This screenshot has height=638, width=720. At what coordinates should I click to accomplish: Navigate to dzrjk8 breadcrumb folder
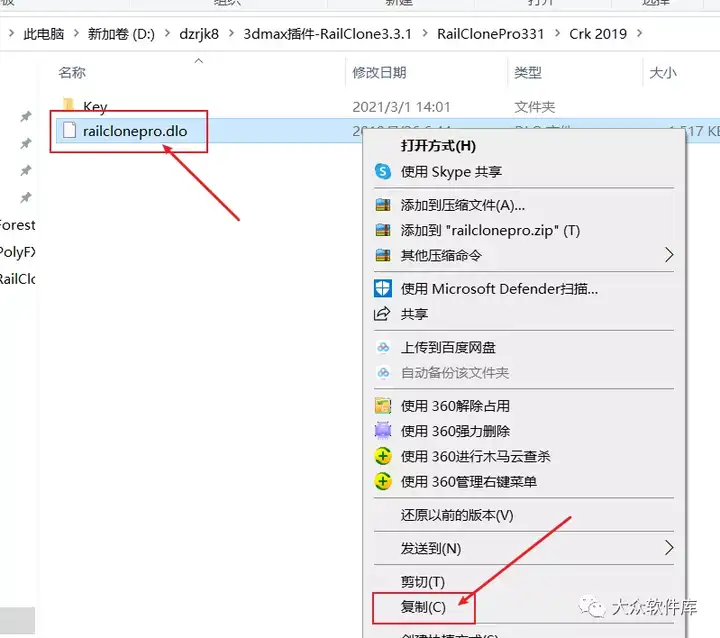click(199, 34)
